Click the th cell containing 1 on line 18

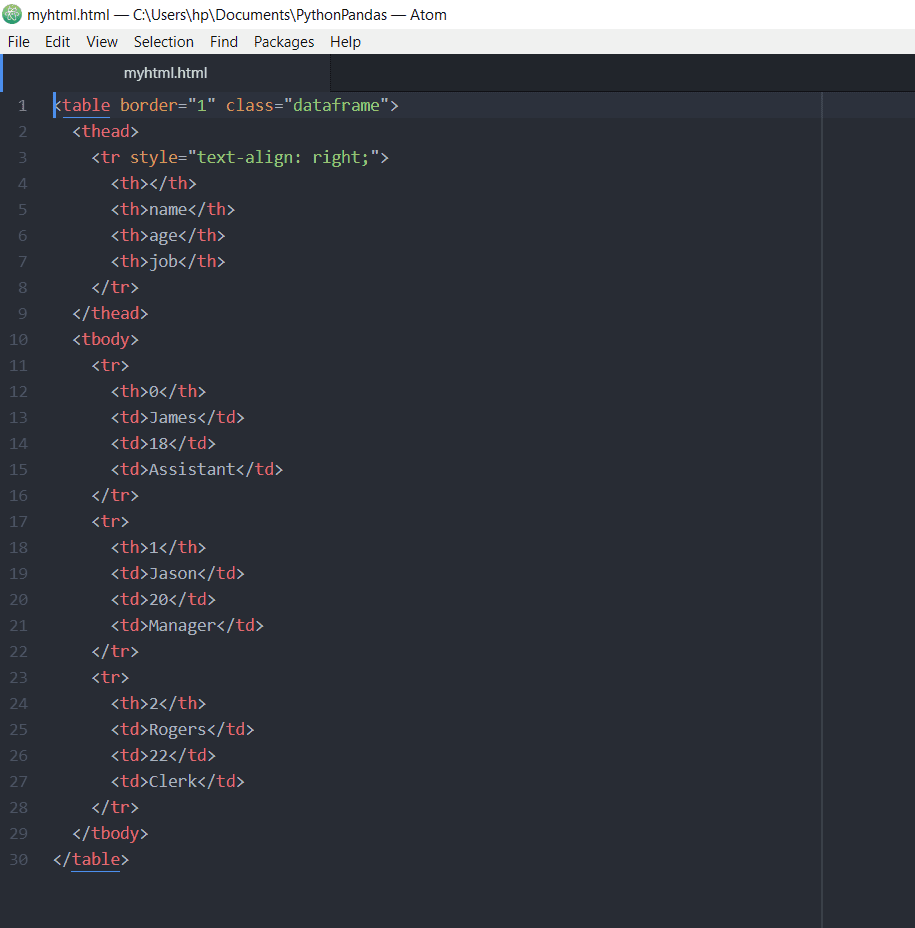click(x=159, y=547)
